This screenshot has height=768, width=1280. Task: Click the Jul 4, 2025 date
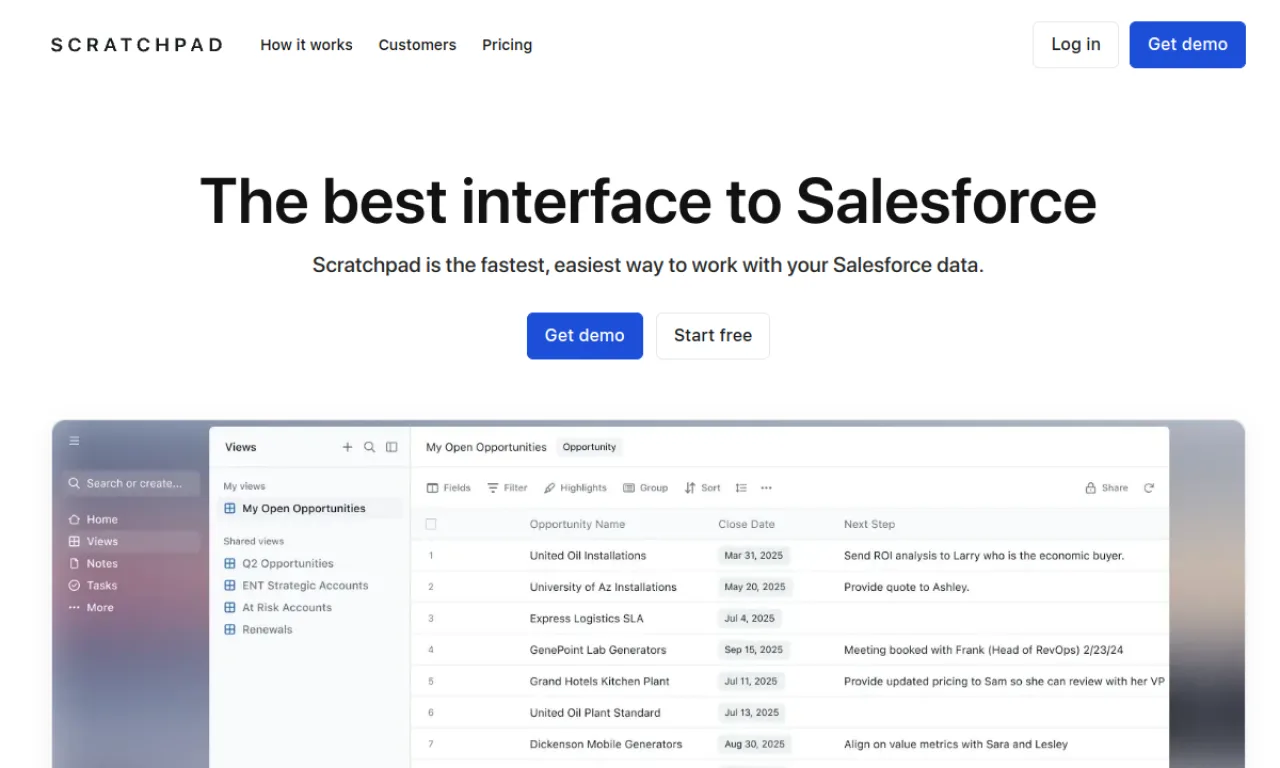click(750, 619)
